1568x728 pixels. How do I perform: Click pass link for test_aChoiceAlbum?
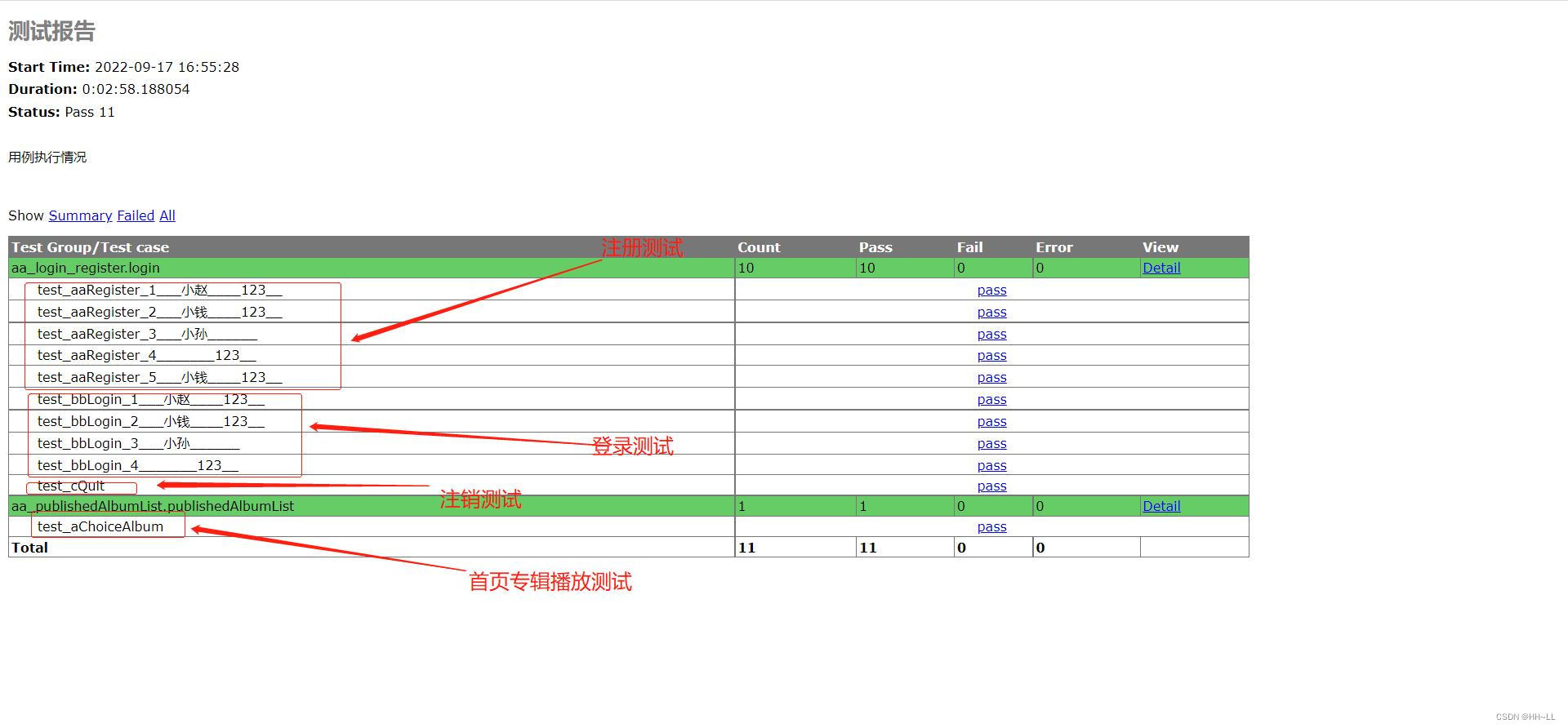(x=991, y=526)
